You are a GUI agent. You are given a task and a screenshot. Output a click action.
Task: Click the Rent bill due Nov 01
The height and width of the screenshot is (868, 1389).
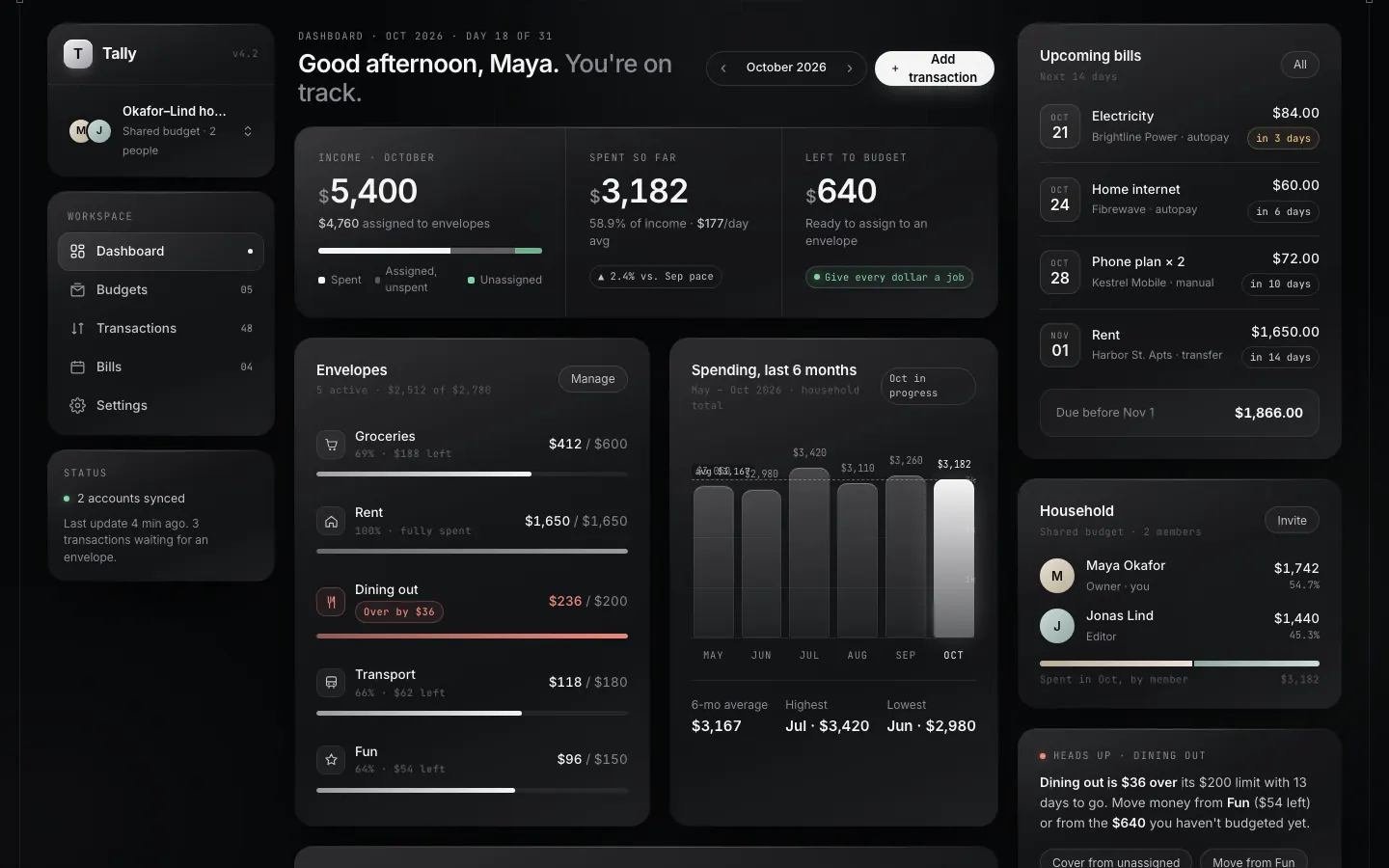tap(1180, 345)
